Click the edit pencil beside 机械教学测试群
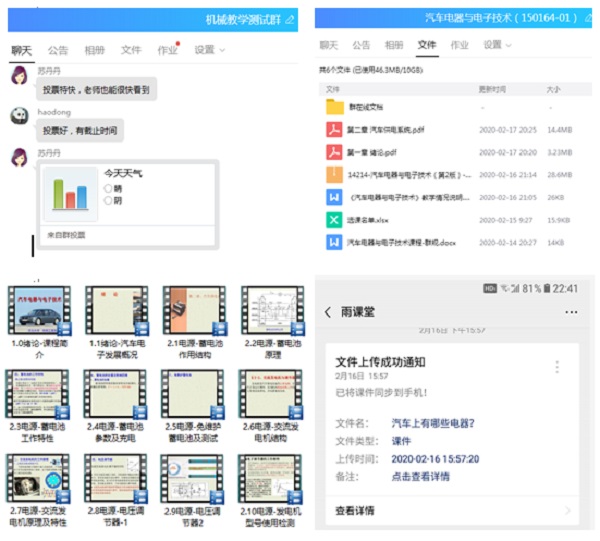Viewport: 600px width, 541px height. (x=290, y=19)
